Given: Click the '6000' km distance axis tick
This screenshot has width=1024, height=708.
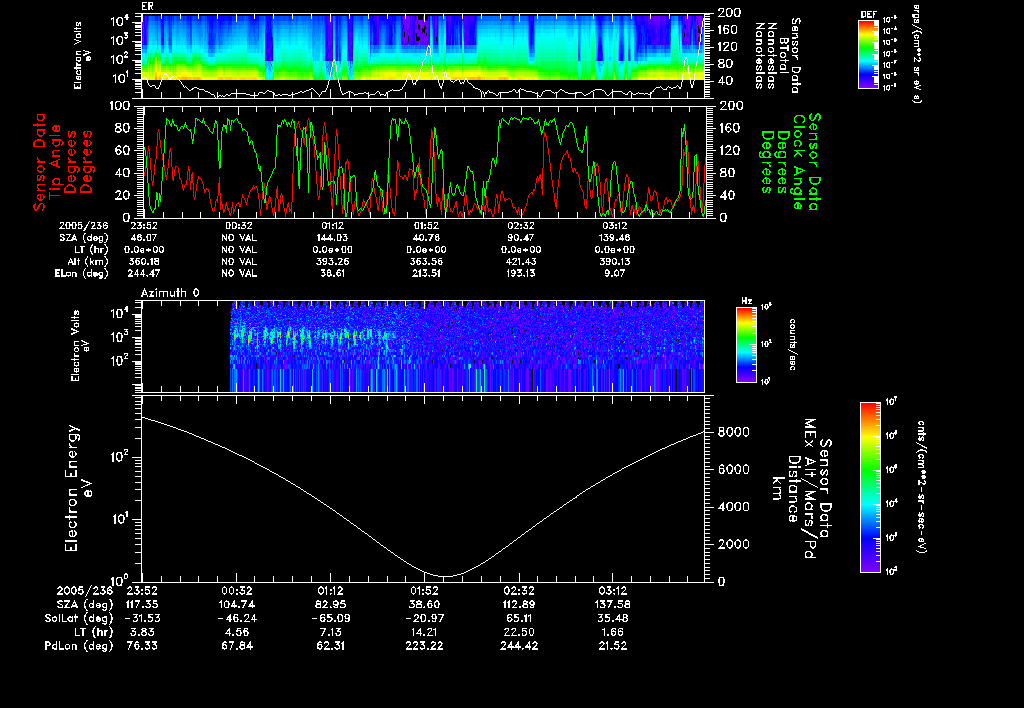Looking at the screenshot, I should [x=733, y=469].
